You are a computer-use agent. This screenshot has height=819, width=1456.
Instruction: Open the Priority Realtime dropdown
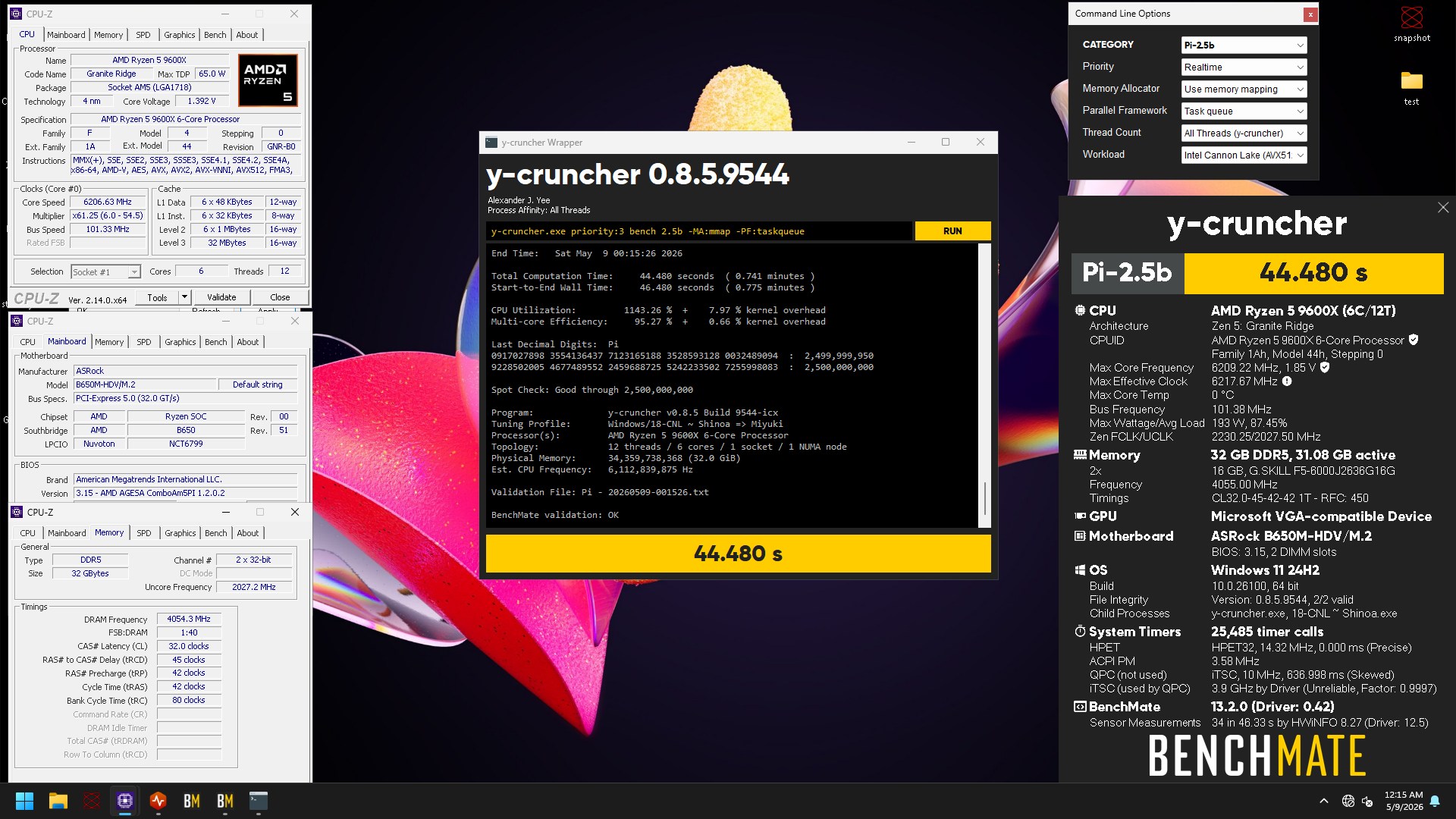point(1244,67)
